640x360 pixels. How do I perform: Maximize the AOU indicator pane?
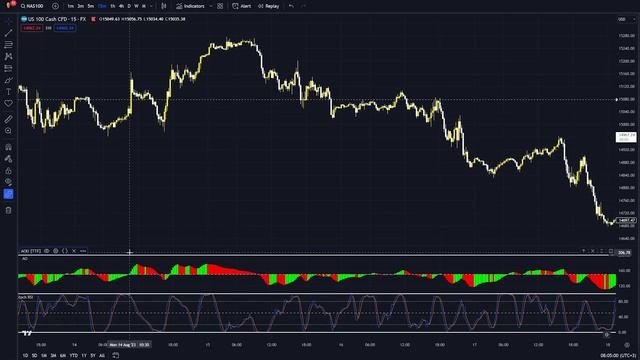point(611,251)
